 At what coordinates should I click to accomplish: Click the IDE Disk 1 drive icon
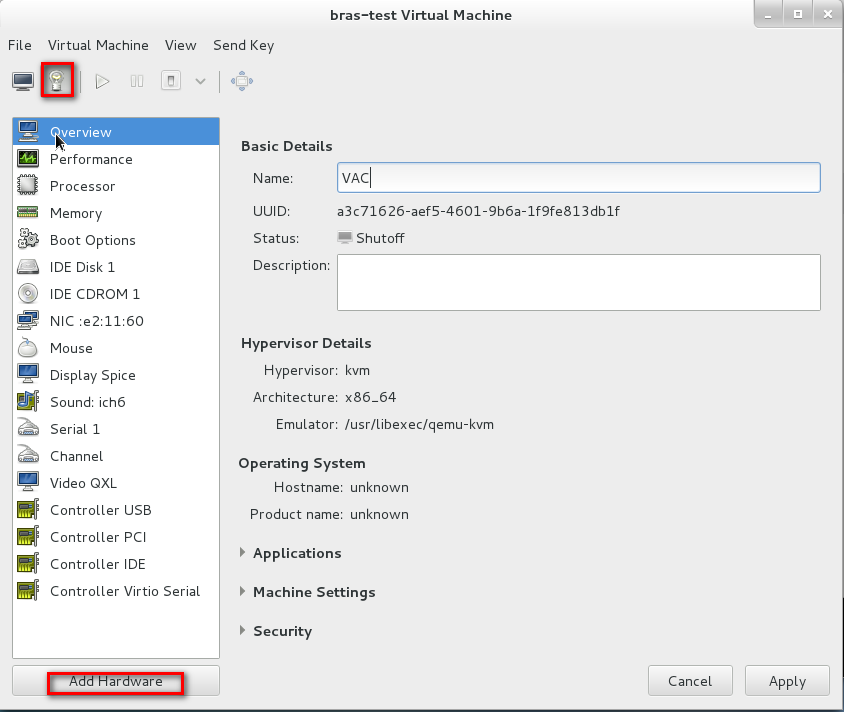tap(28, 266)
